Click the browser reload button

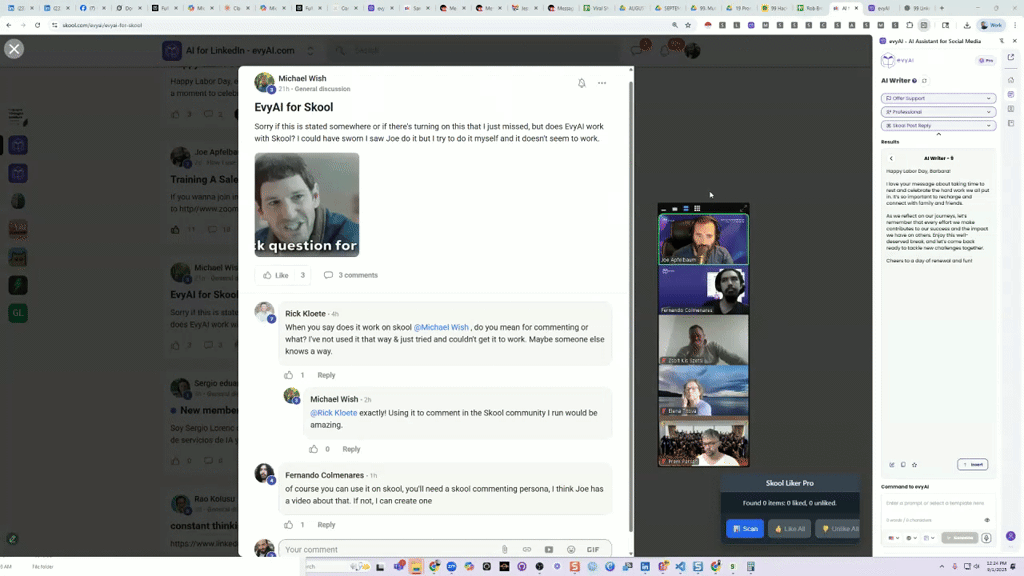pos(37,25)
